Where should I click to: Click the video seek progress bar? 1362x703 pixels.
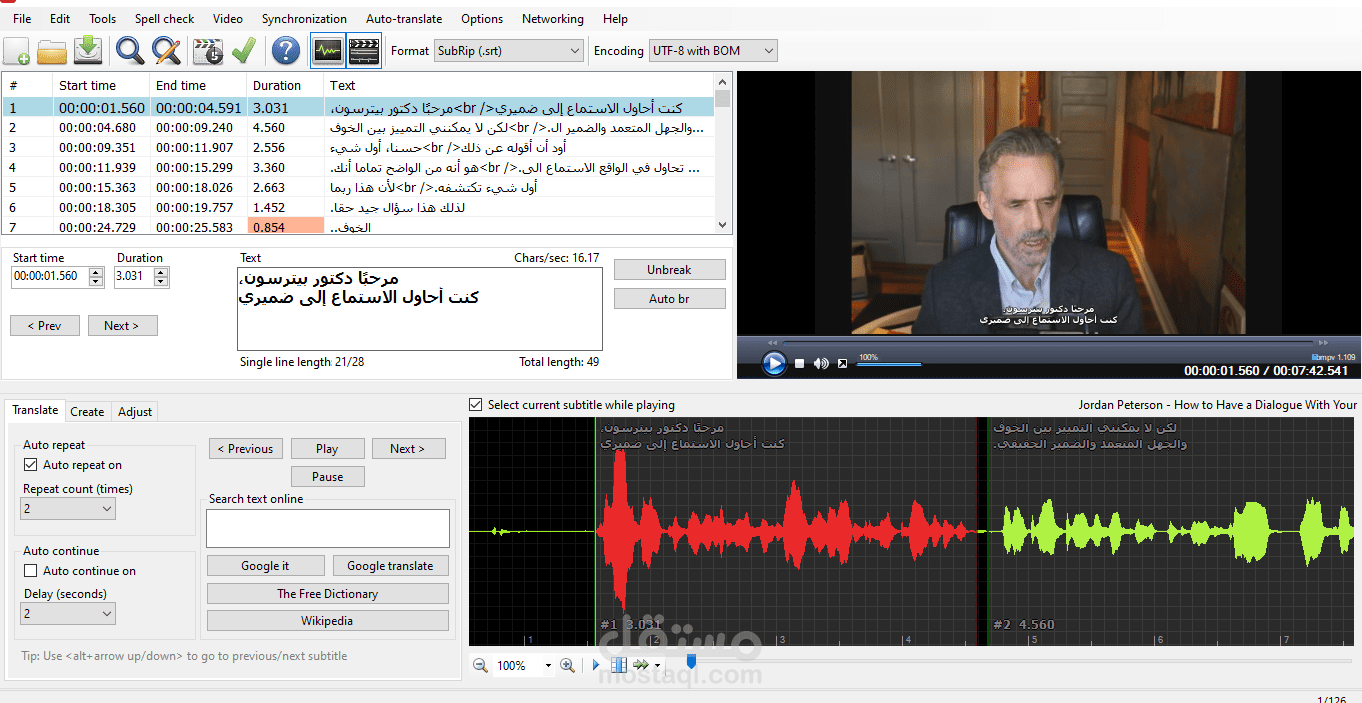coord(1047,343)
